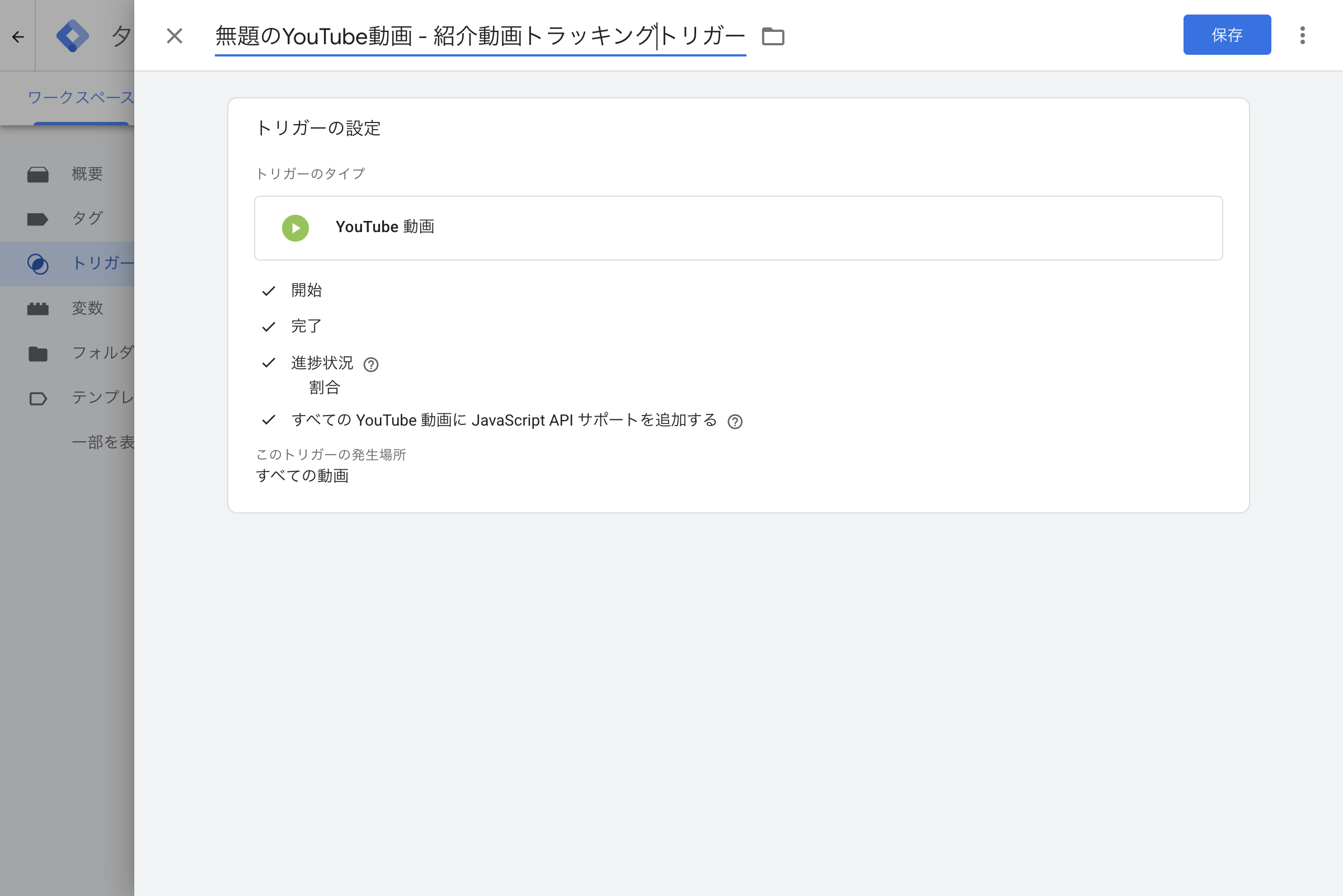Open 変数 in the sidebar

[x=87, y=308]
